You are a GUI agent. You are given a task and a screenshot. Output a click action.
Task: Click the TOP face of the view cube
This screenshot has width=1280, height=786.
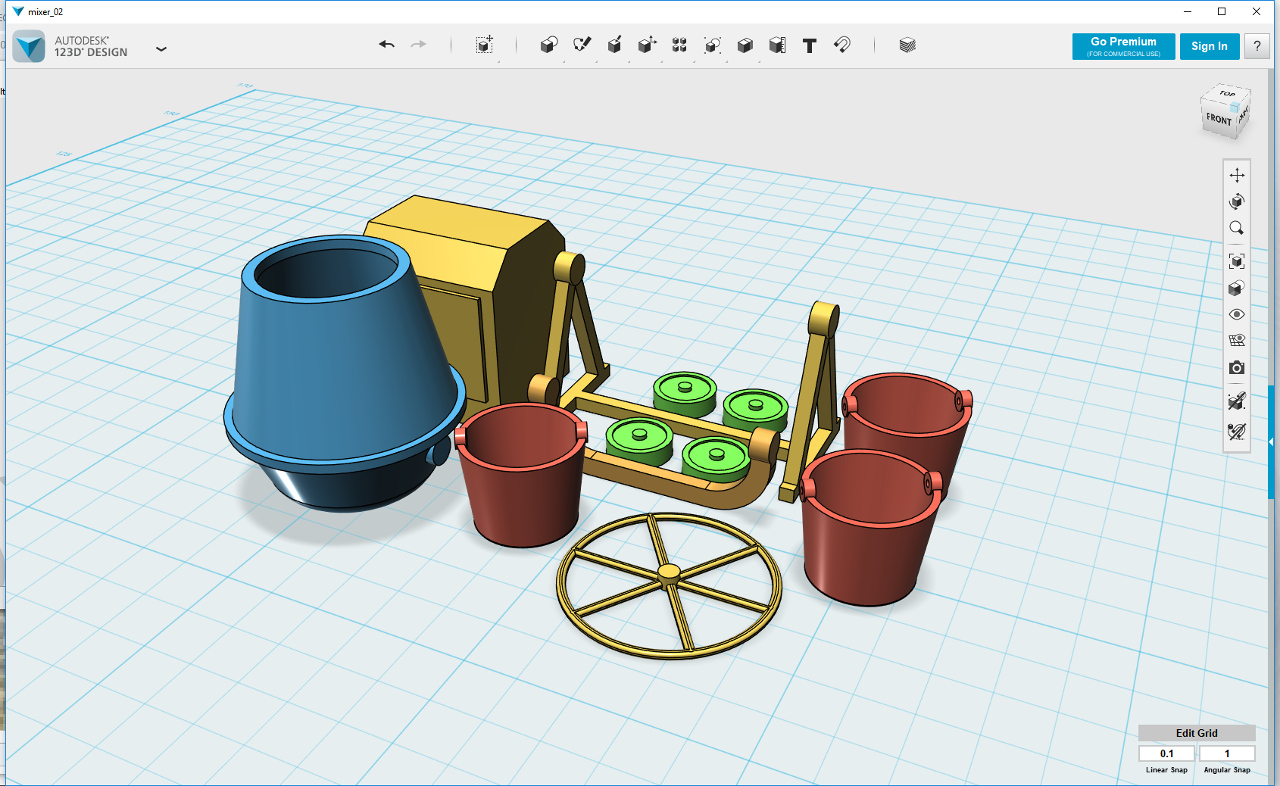click(1228, 96)
